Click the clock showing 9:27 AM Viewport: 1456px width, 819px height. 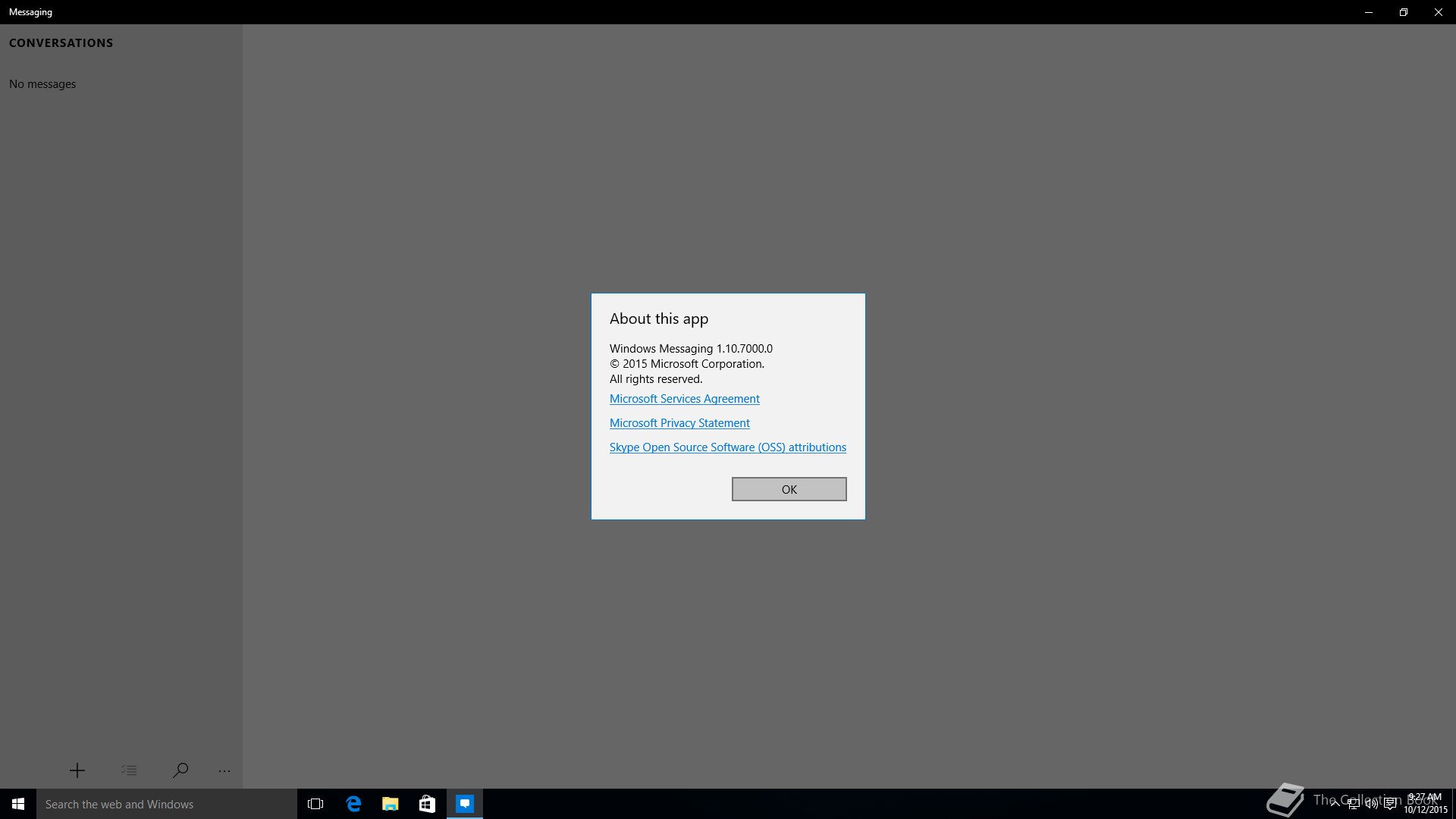[x=1425, y=804]
